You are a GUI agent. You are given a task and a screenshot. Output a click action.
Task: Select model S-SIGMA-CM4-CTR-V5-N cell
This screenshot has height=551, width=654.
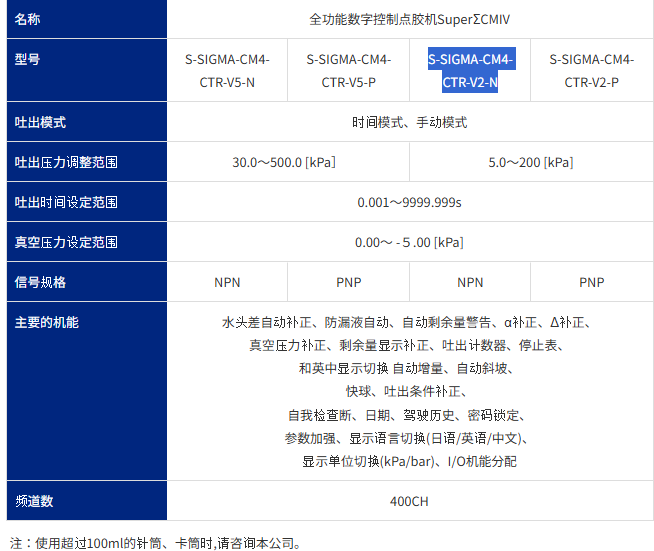227,71
